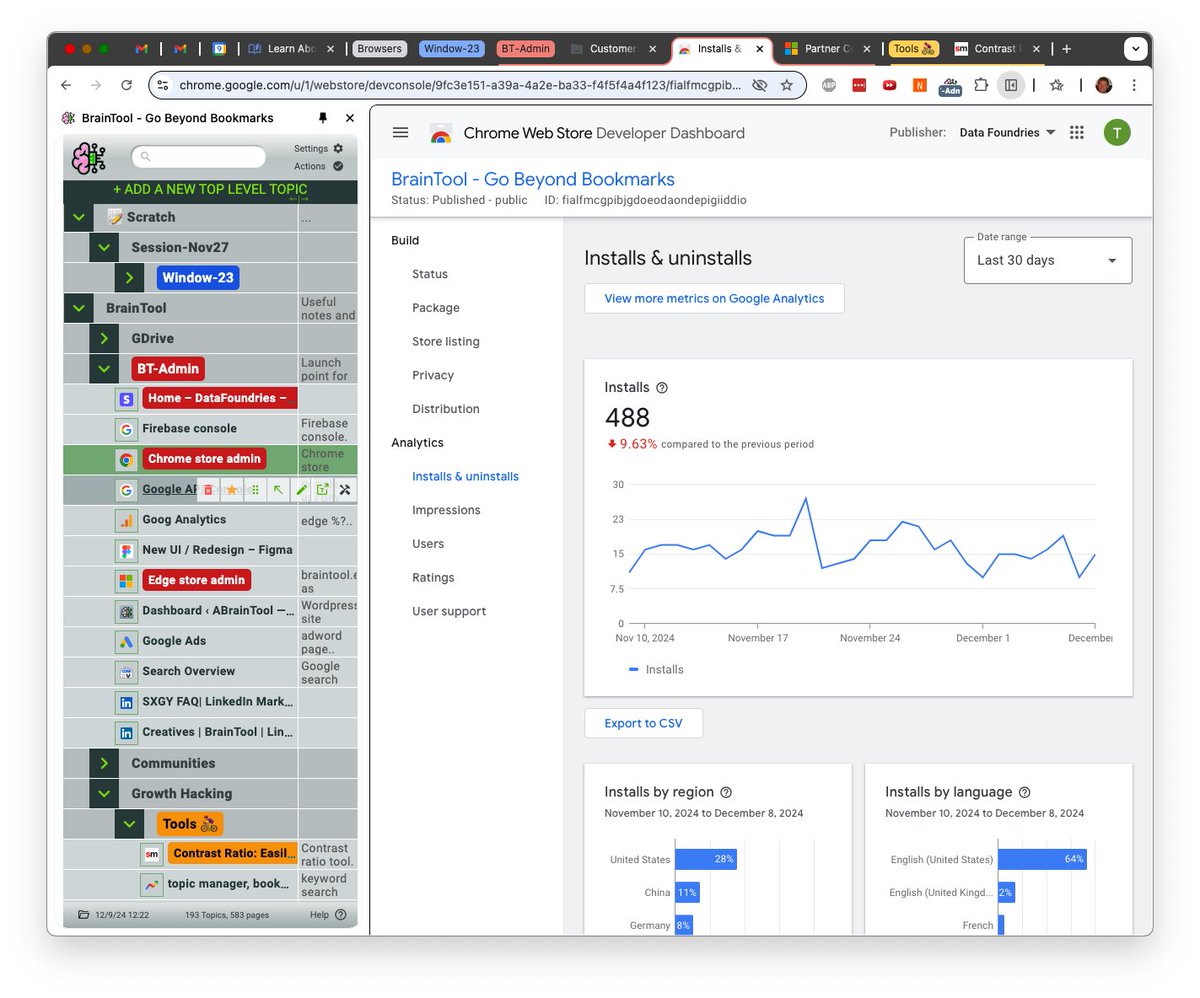Click the help icon next to Installs

(x=662, y=388)
